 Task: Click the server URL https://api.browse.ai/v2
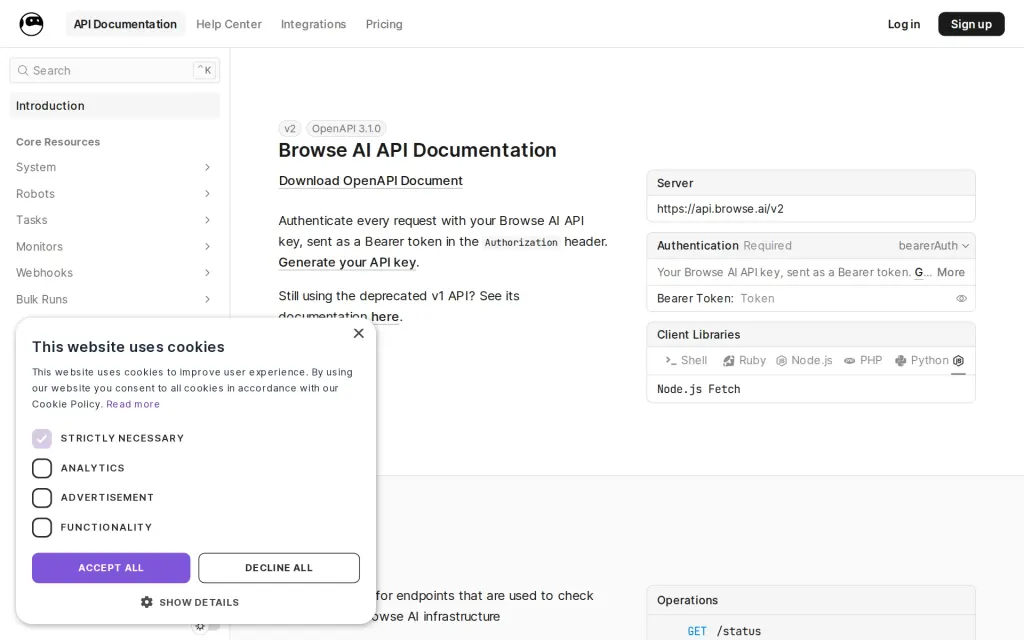pyautogui.click(x=720, y=209)
